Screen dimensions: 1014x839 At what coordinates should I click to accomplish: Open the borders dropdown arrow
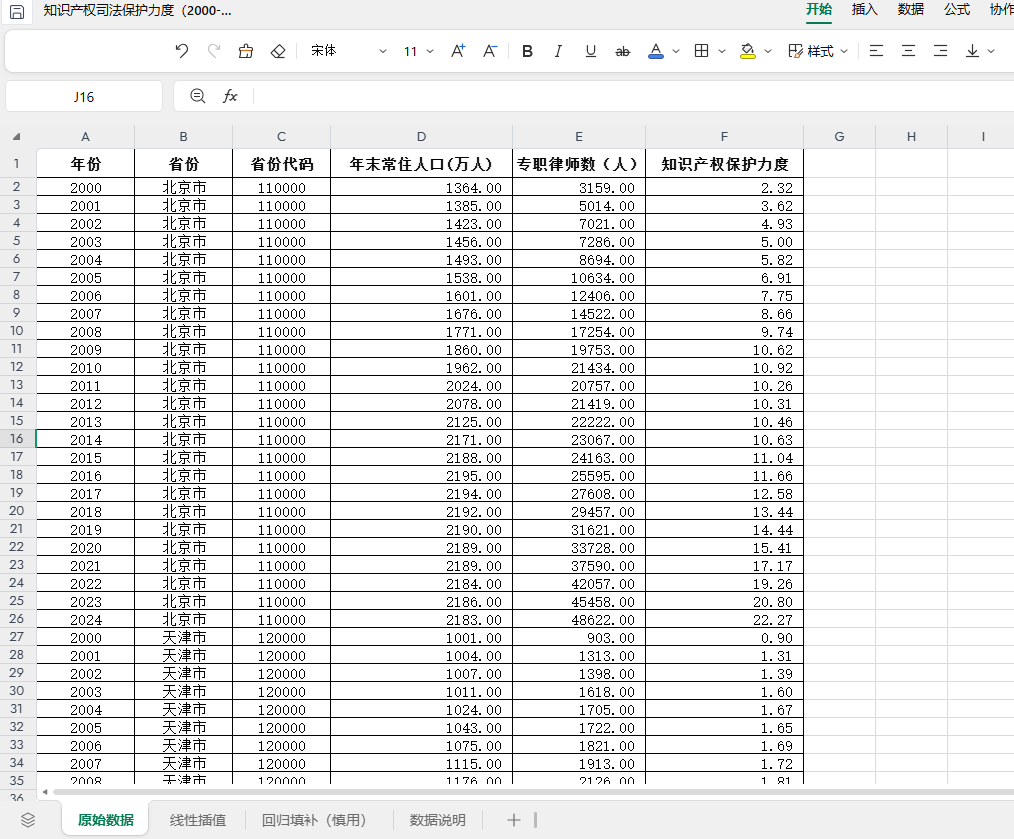(722, 51)
